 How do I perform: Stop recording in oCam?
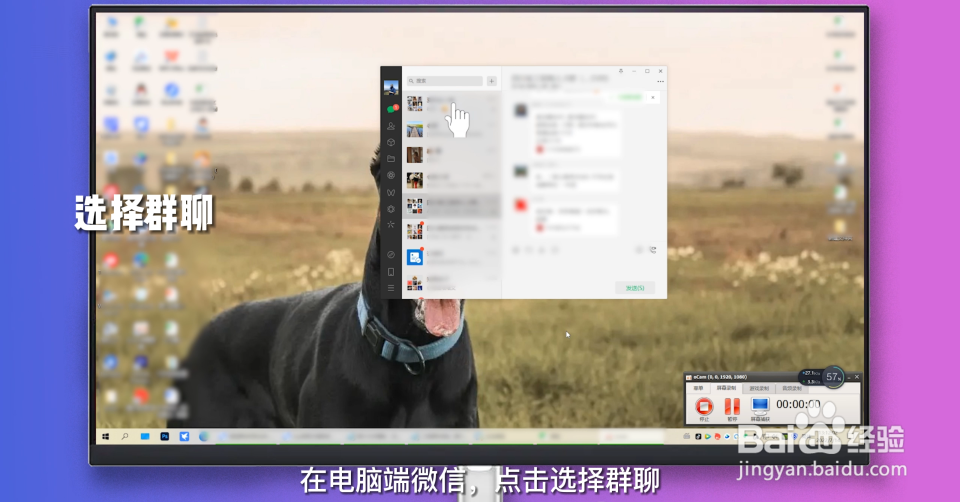click(704, 407)
